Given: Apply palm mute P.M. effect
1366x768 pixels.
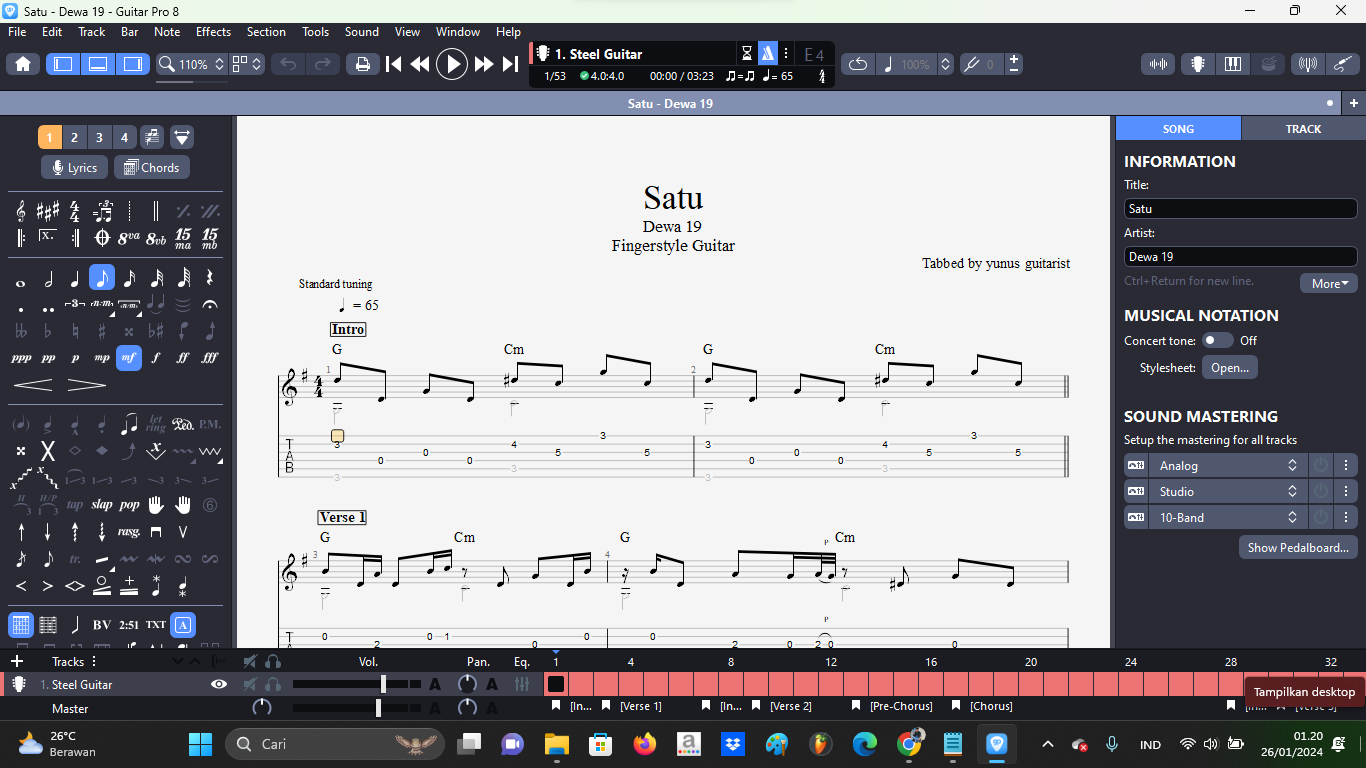Looking at the screenshot, I should point(210,424).
